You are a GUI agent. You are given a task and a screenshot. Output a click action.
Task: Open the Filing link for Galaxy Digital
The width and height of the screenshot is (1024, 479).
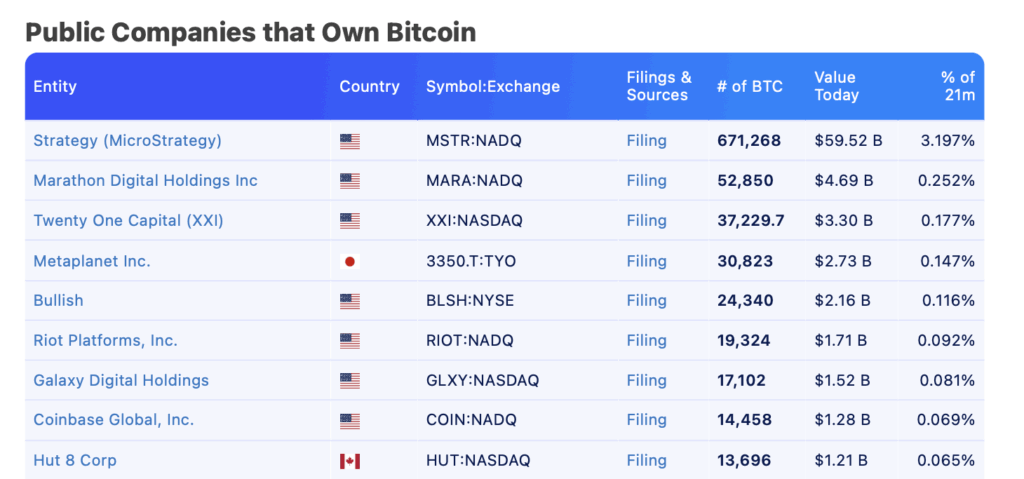[x=647, y=380]
